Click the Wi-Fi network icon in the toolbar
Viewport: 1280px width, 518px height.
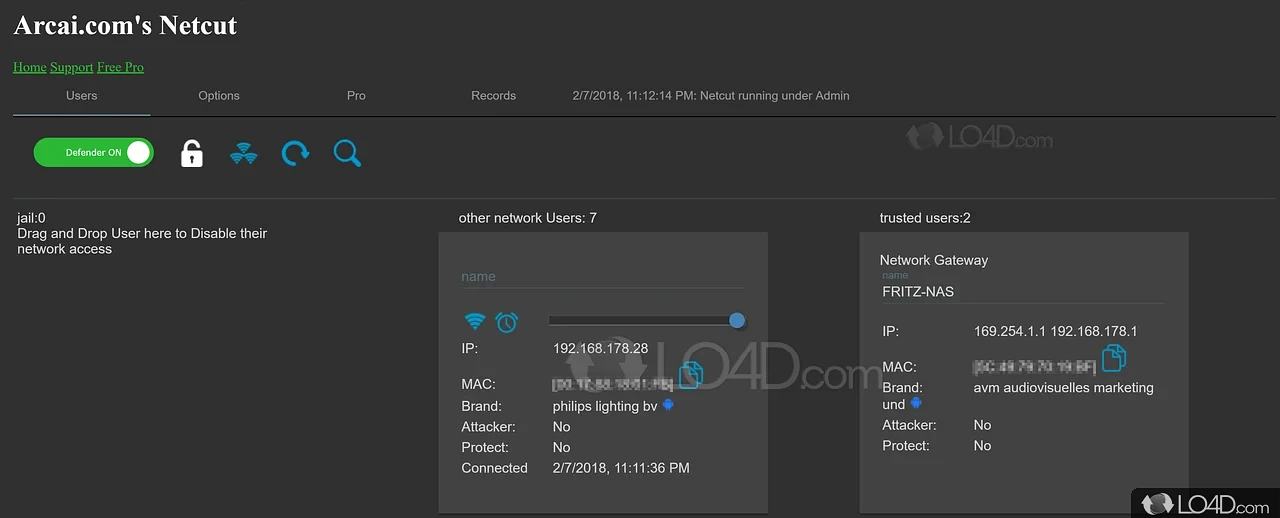[x=244, y=154]
